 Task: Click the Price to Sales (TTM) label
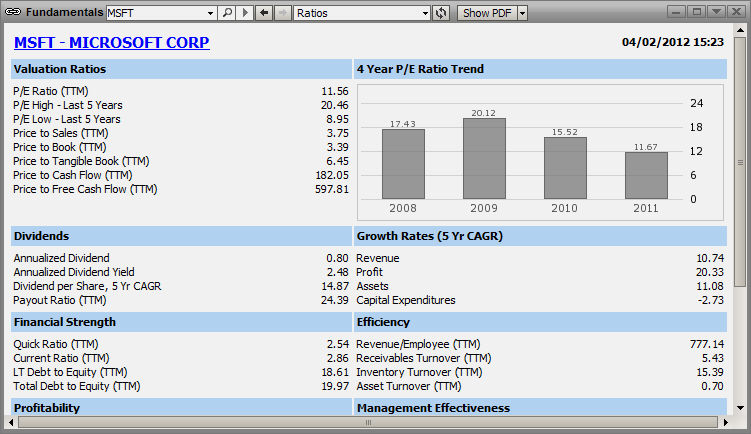pyautogui.click(x=61, y=133)
